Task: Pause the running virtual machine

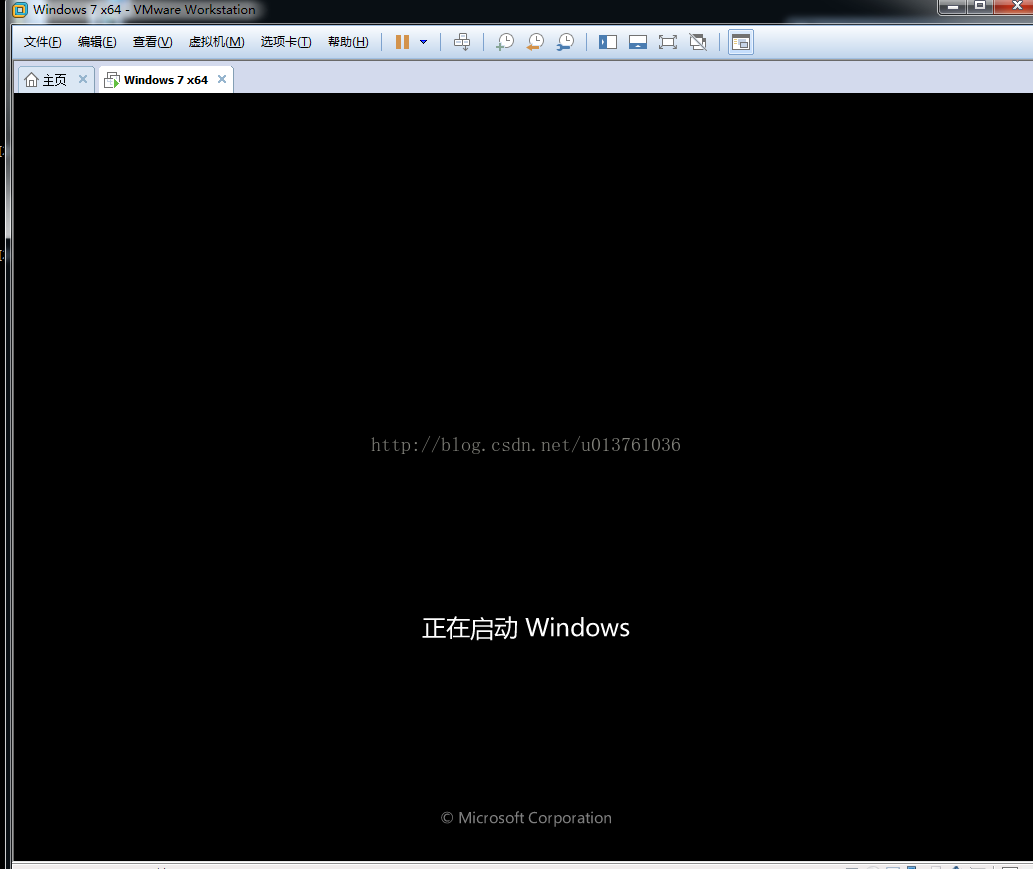Action: click(x=402, y=42)
